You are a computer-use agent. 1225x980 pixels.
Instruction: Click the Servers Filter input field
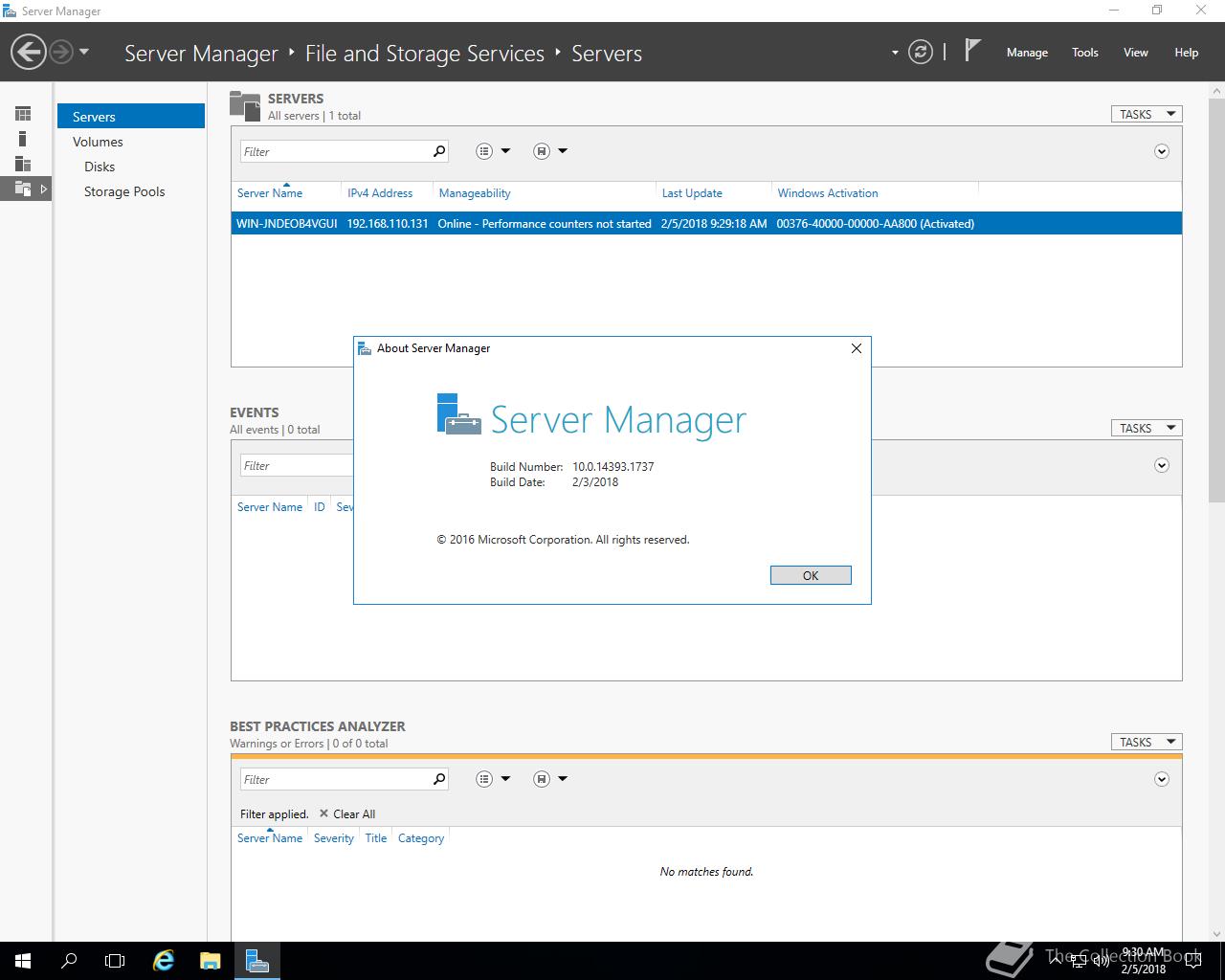tap(333, 151)
